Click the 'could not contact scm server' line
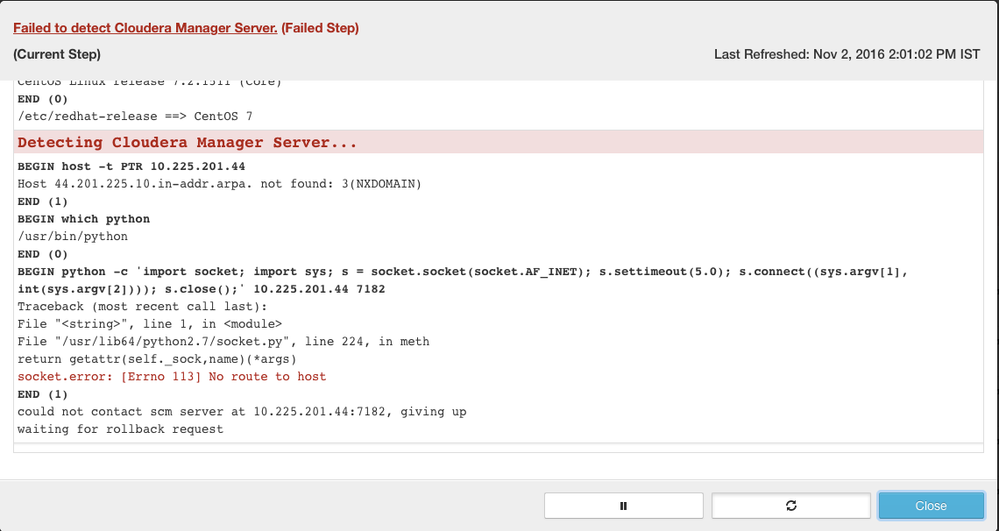 (242, 411)
